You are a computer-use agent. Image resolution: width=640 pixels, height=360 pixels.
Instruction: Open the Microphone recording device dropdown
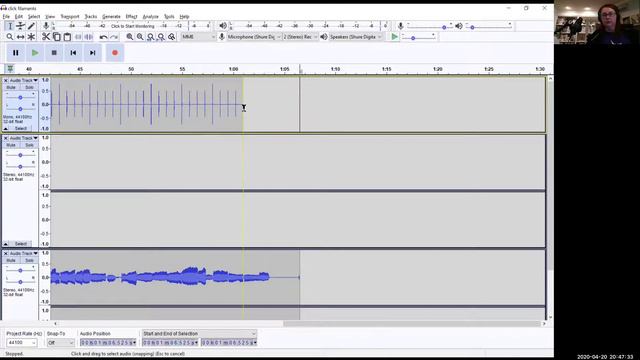tap(254, 37)
